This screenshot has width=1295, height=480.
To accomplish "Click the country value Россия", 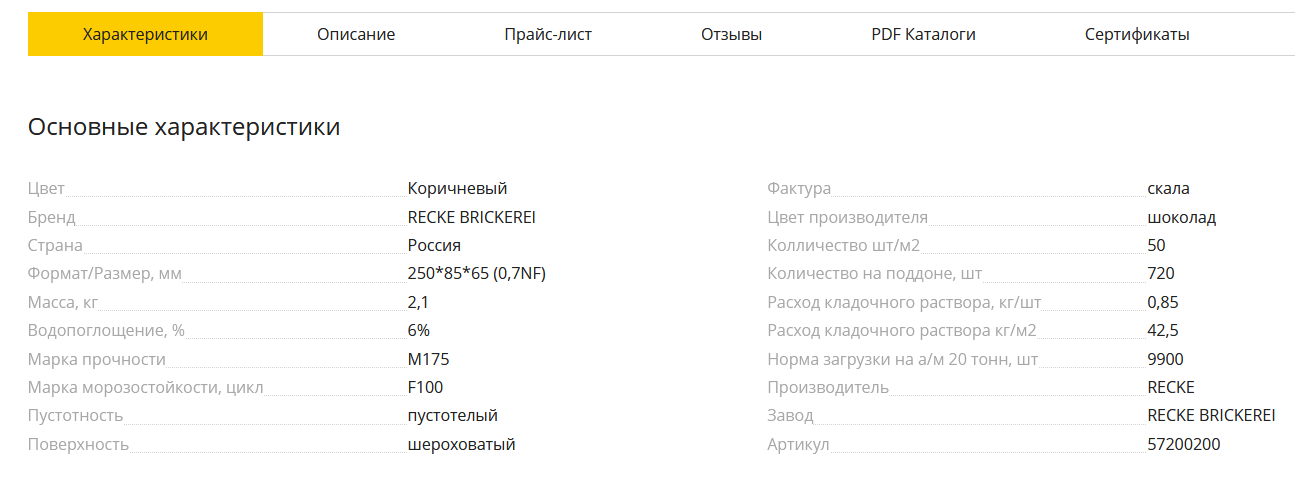I will [x=434, y=245].
